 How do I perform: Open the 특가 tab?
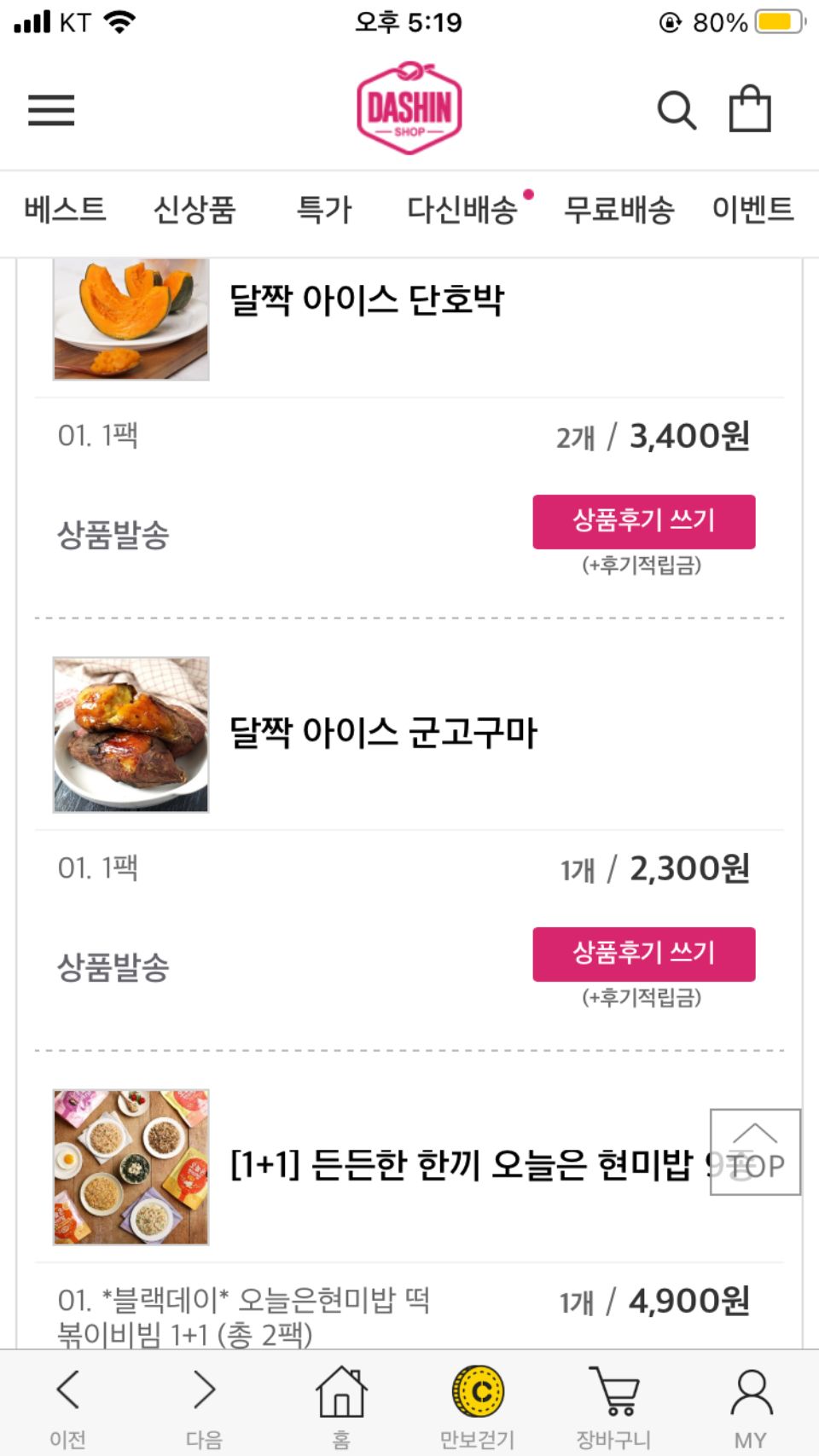coord(324,209)
